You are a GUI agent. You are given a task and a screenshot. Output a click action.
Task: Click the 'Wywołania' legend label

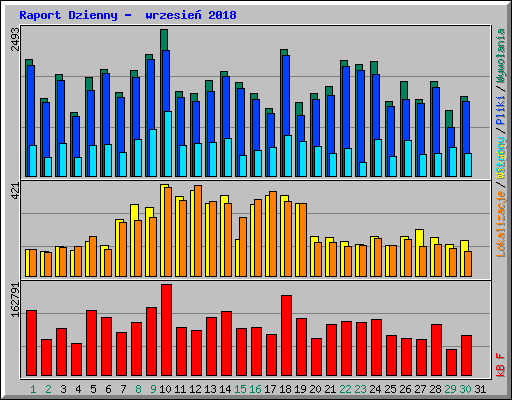click(x=501, y=55)
